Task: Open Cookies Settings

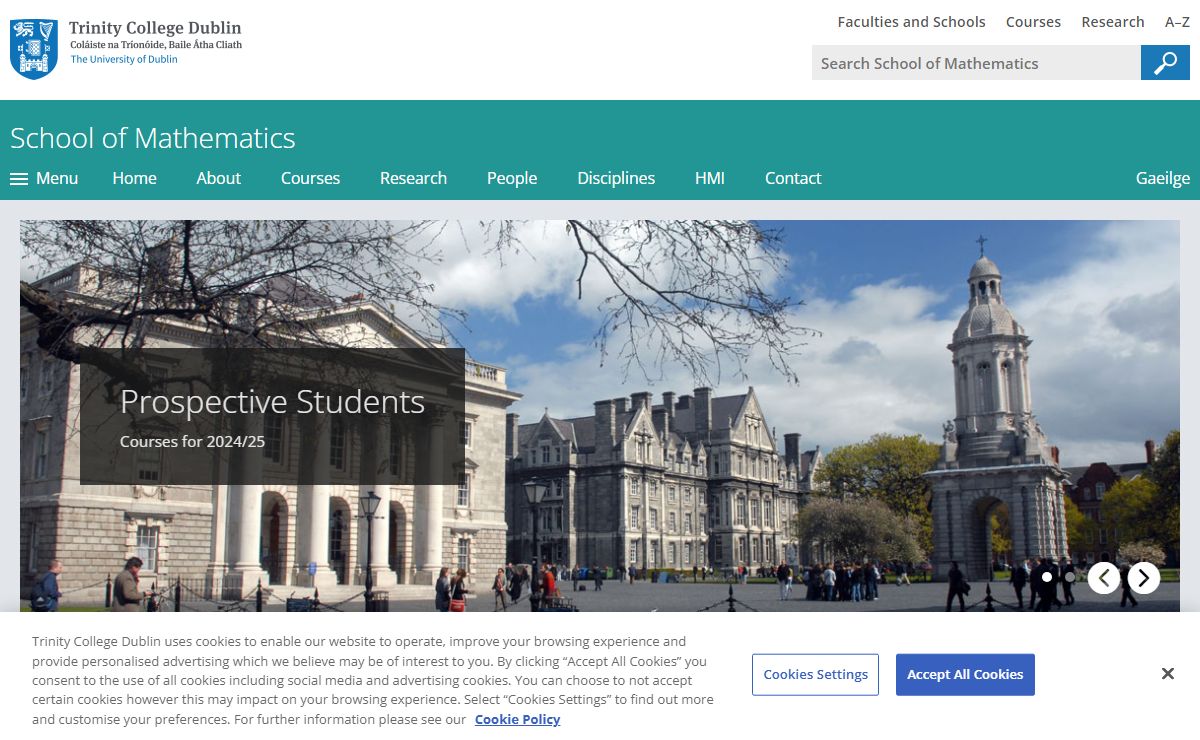Action: [x=815, y=675]
